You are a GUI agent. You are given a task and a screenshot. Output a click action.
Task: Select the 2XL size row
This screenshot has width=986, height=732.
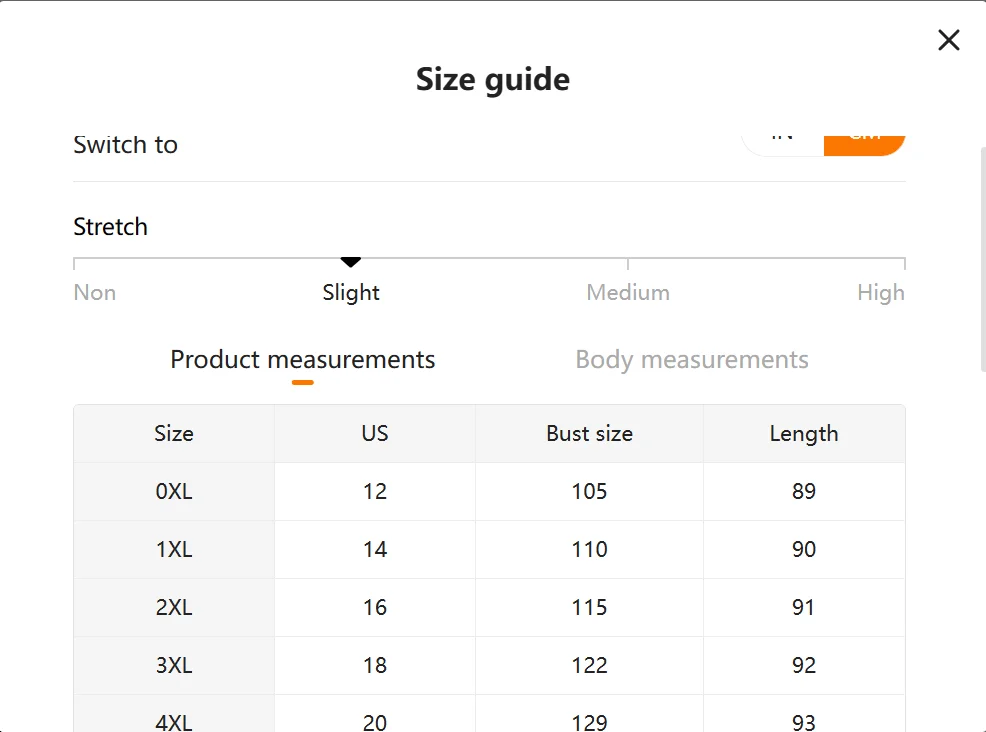pyautogui.click(x=174, y=608)
